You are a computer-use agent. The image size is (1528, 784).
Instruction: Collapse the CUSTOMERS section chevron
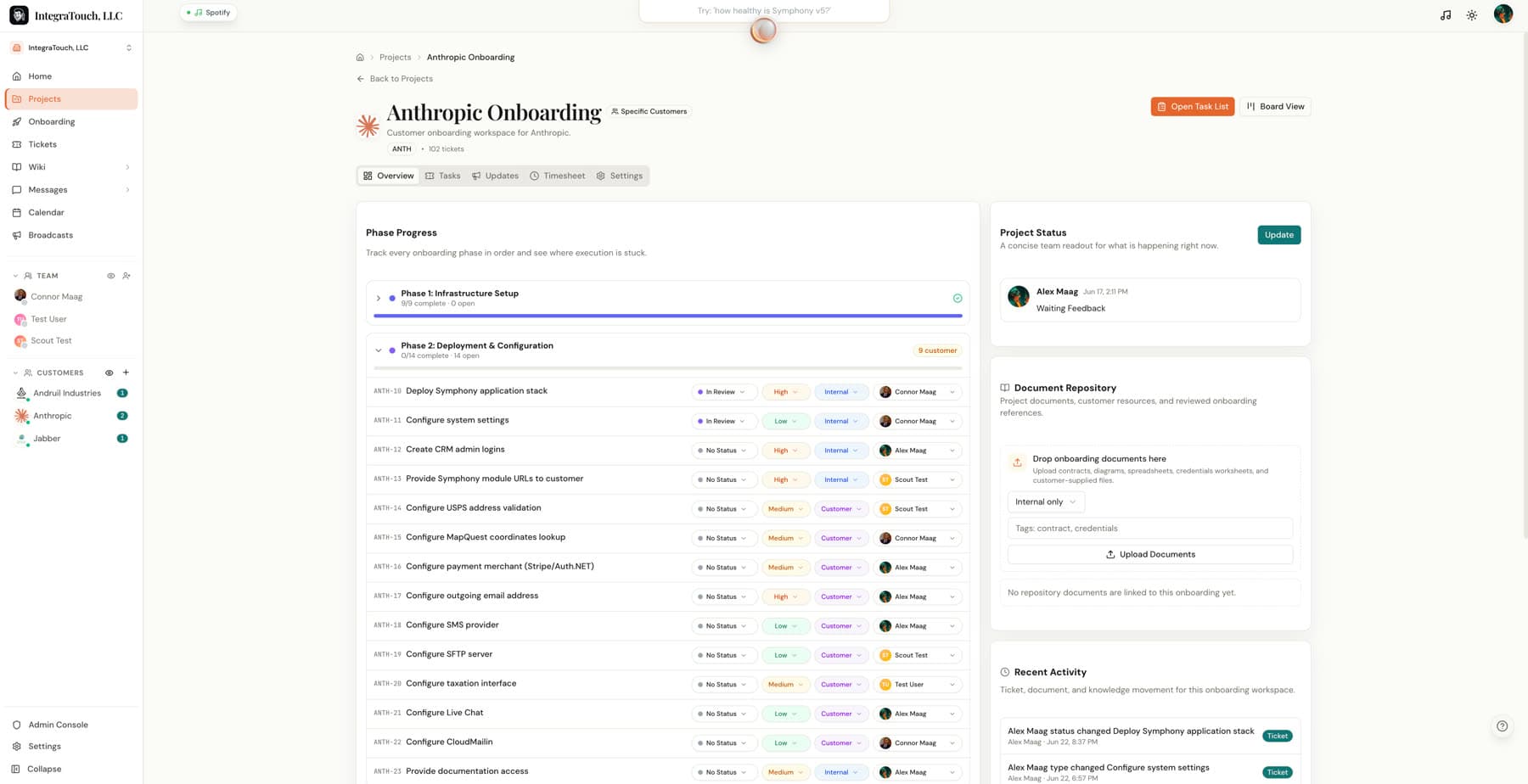coord(15,372)
